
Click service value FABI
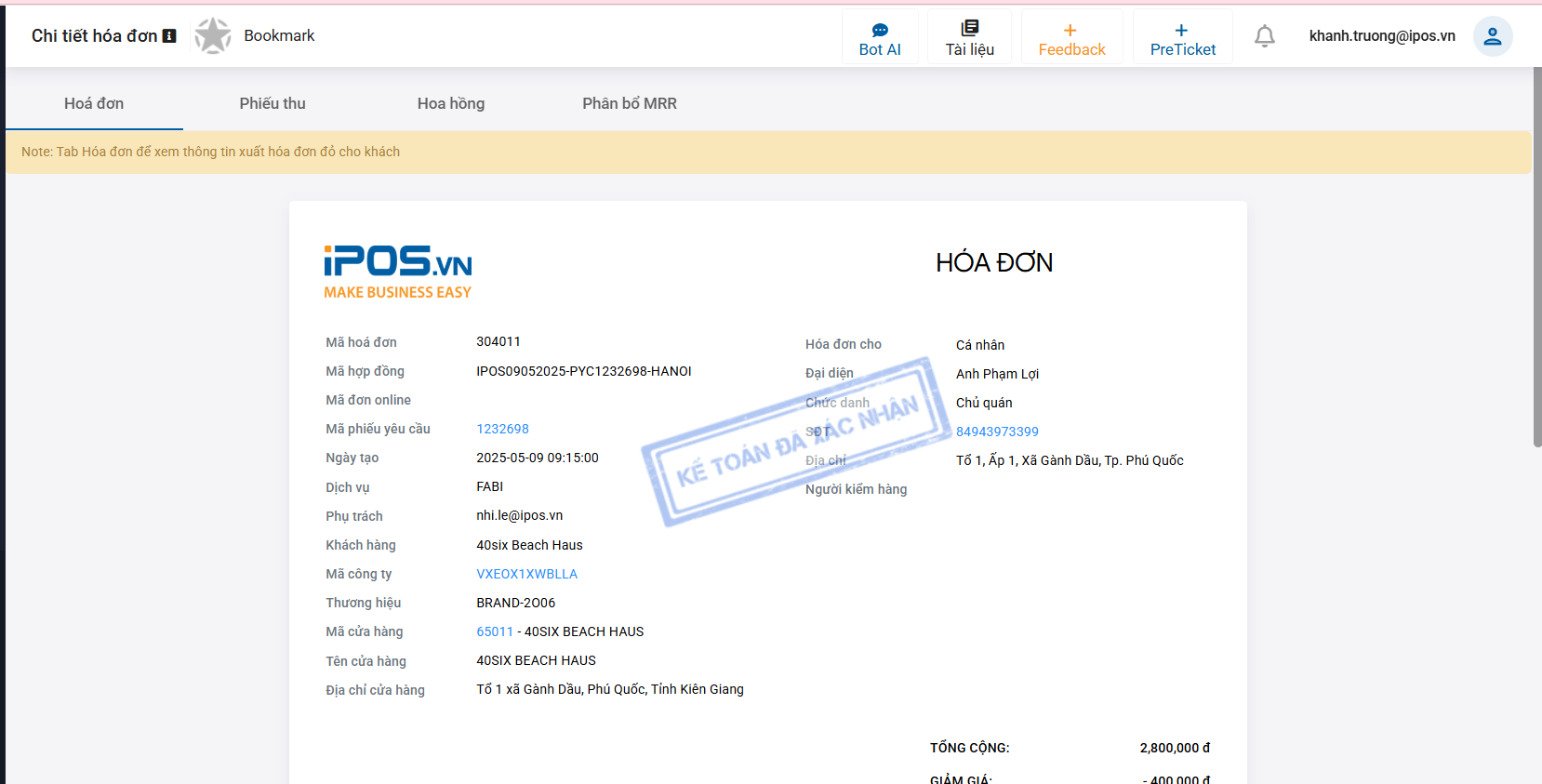490,486
